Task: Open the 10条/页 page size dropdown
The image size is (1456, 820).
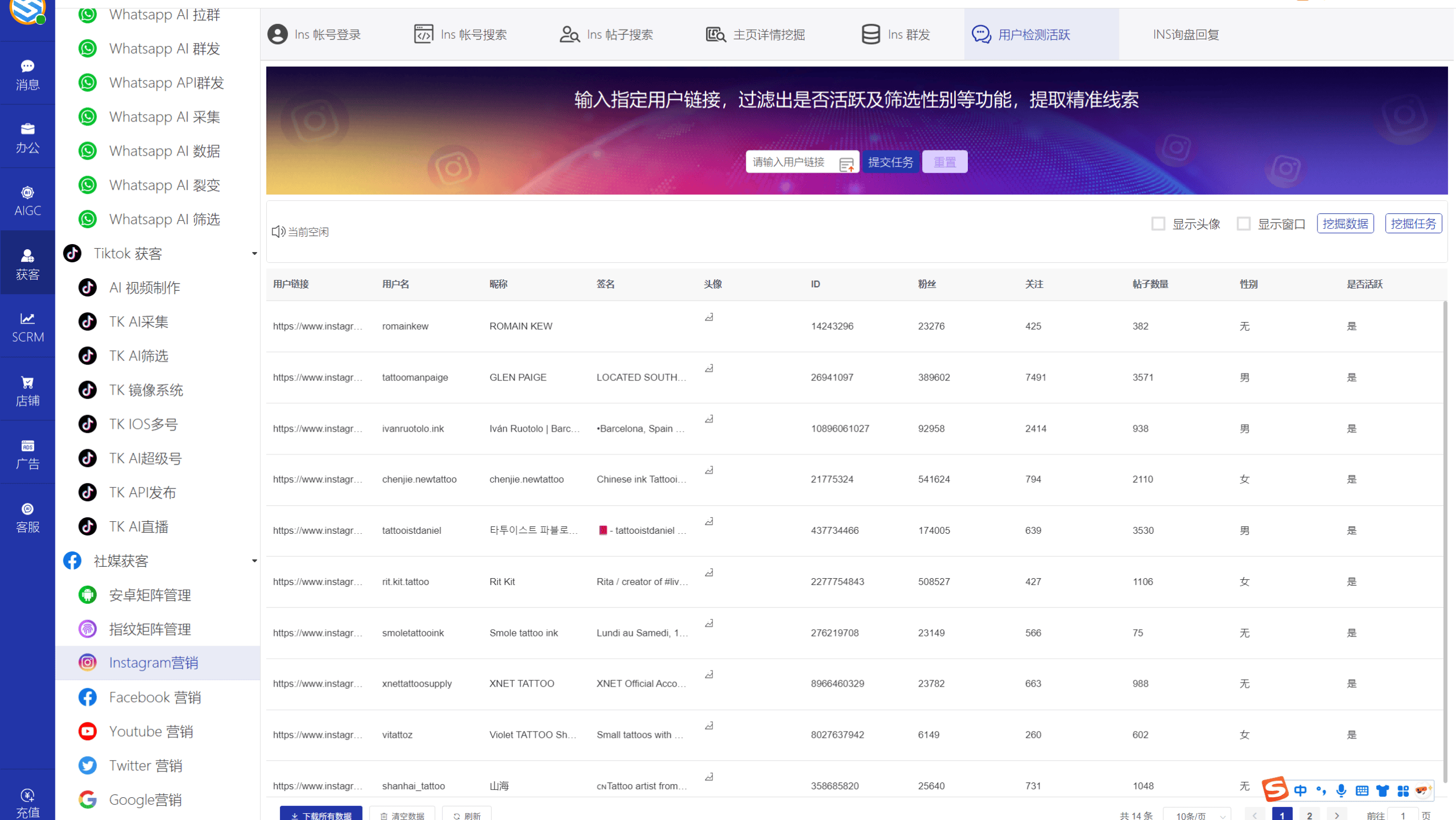Action: [1197, 815]
